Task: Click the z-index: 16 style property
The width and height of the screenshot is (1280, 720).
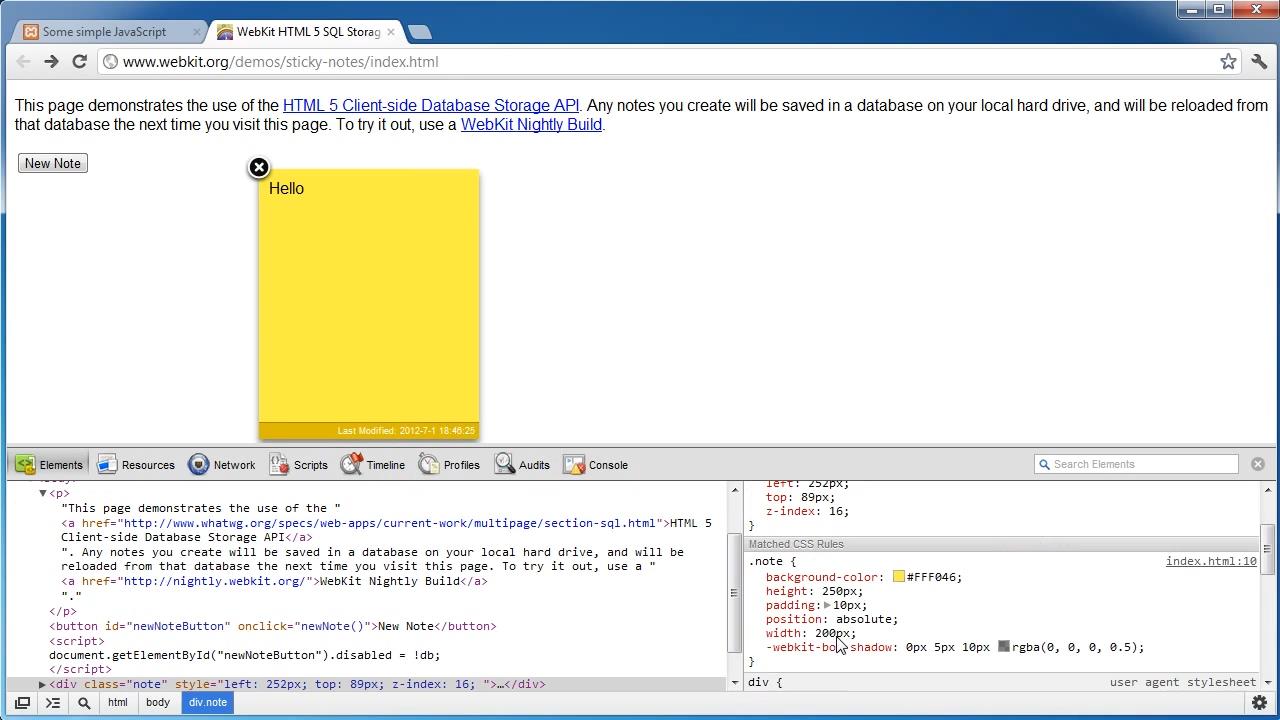Action: [807, 511]
